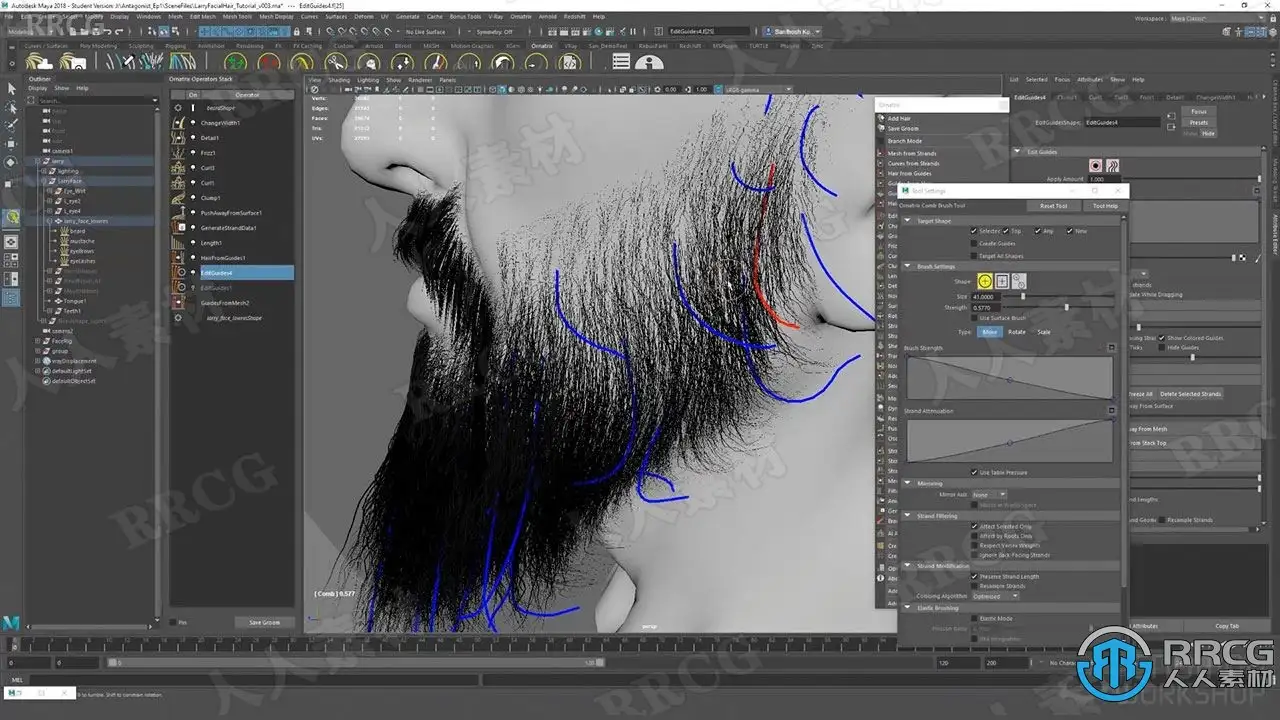
Task: Choose the square brush shape icon
Action: click(x=1002, y=282)
